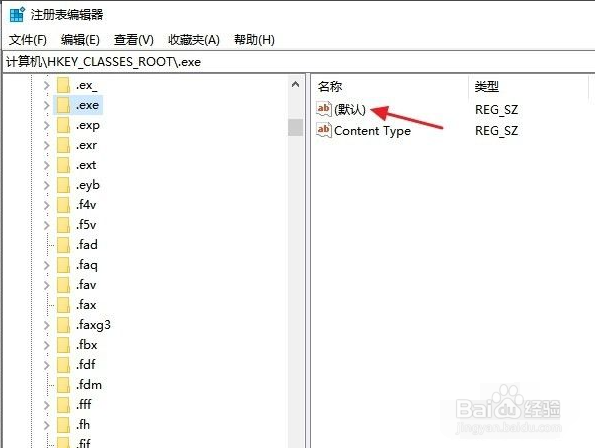Click the .faxg3 folder icon
This screenshot has height=448, width=595.
pos(63,325)
